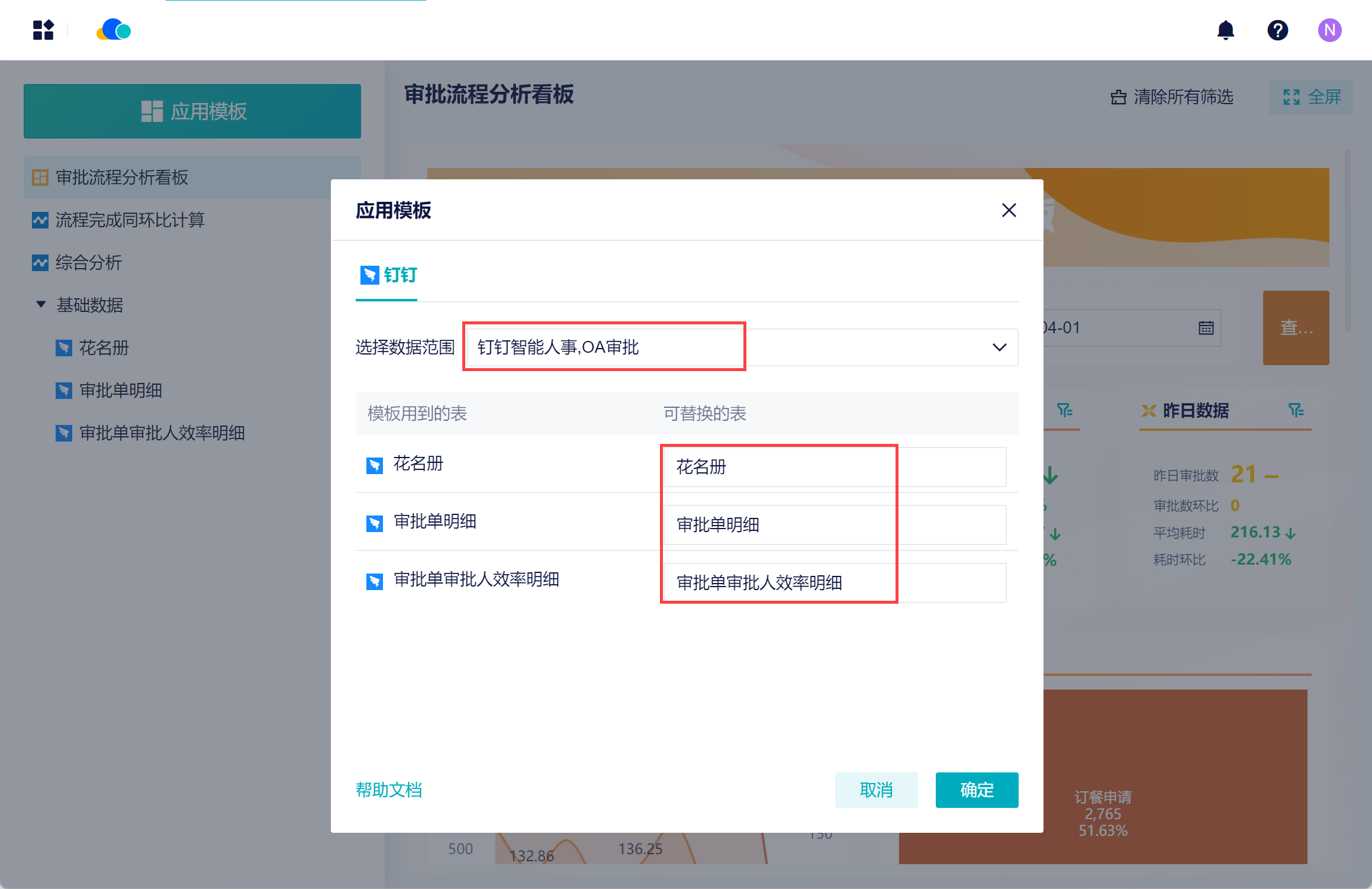Open the app grid launcher icon
Image resolution: width=1372 pixels, height=889 pixels.
coord(43,30)
